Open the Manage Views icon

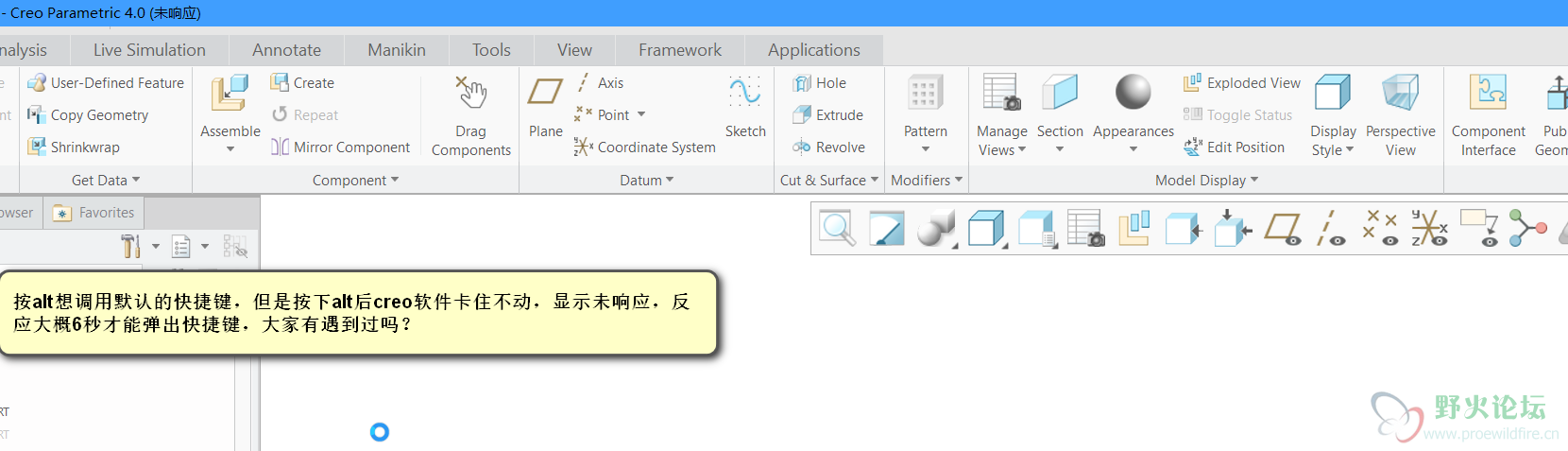(x=1001, y=93)
